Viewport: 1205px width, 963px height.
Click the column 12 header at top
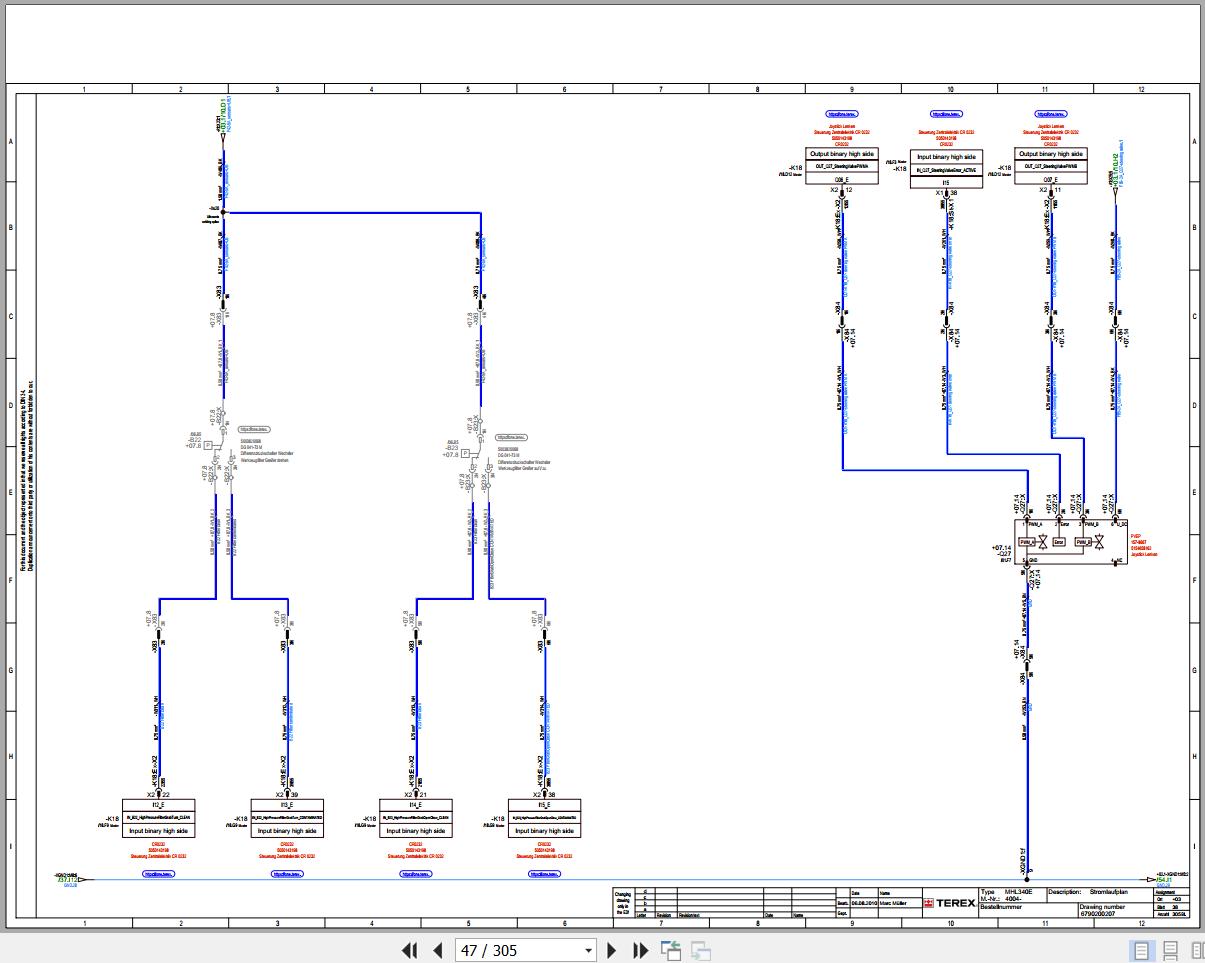[1140, 90]
